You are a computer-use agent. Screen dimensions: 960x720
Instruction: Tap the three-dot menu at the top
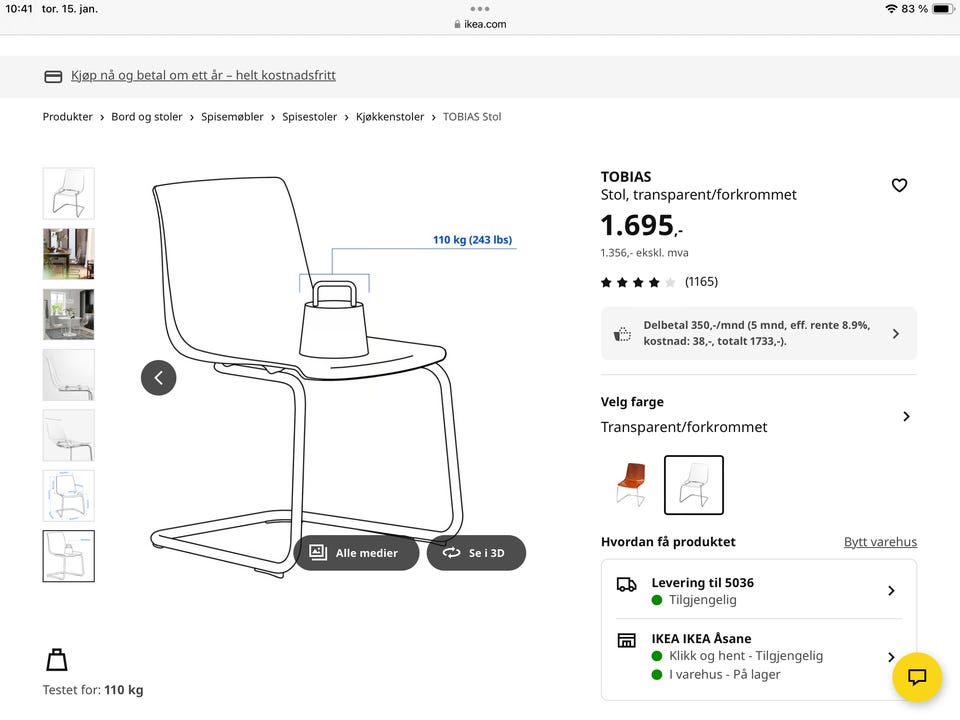click(480, 8)
